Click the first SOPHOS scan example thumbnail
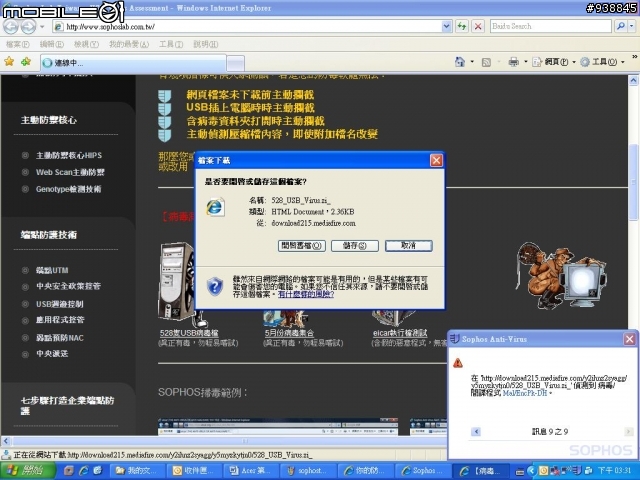 [278, 427]
